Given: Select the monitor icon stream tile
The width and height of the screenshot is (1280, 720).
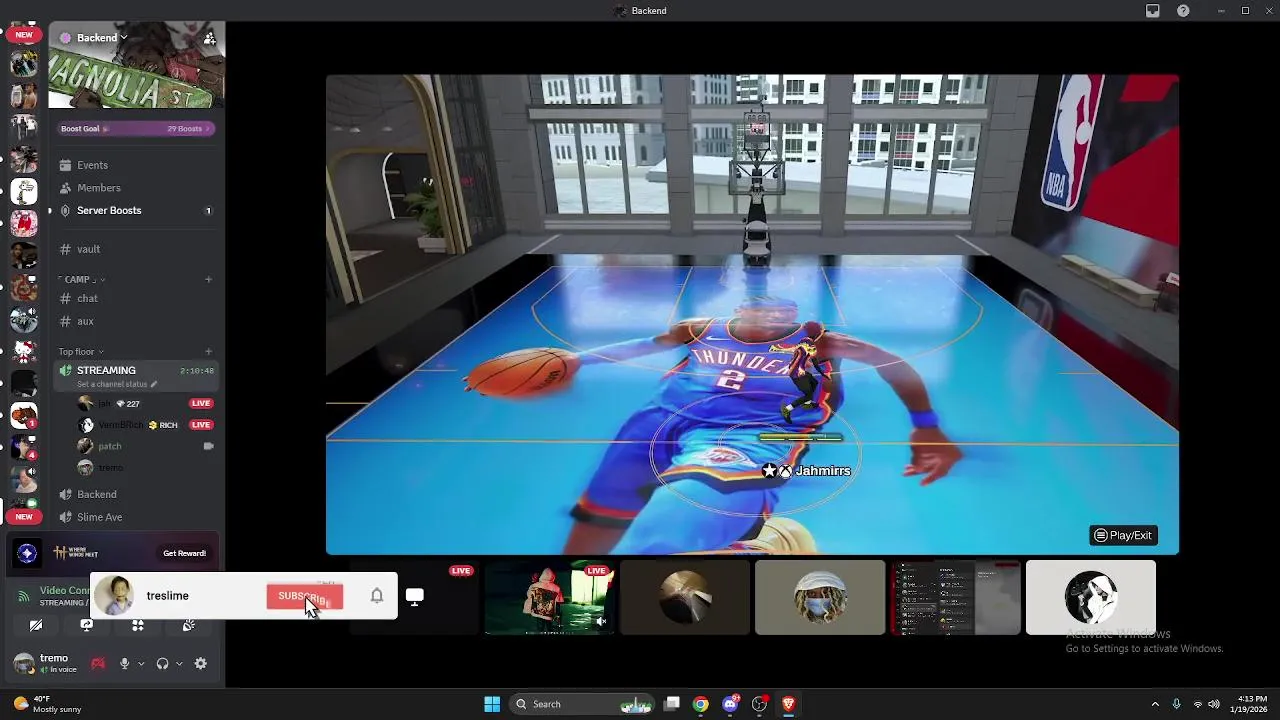Looking at the screenshot, I should pyautogui.click(x=415, y=597).
